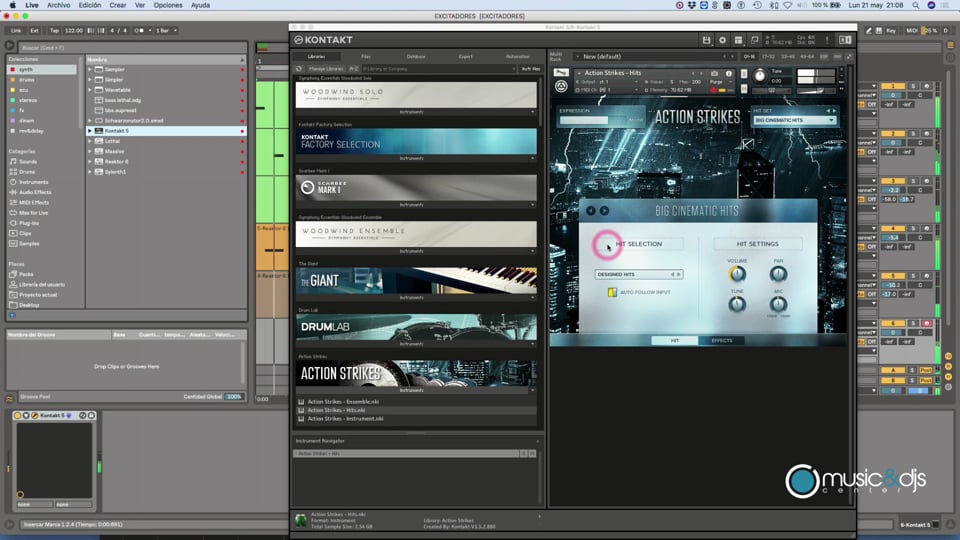
Task: Click the Kontakt NI logo panel icon
Action: pos(845,40)
